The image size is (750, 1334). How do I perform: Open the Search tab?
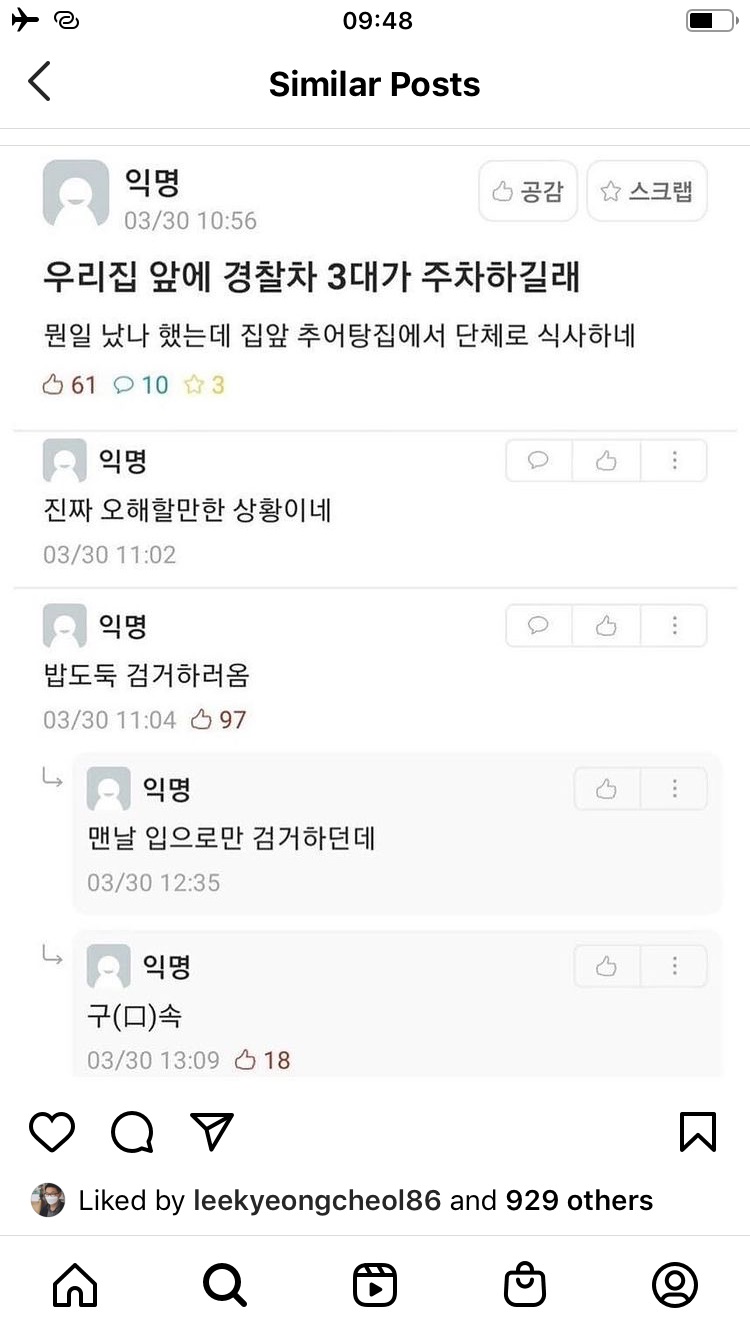[x=225, y=1285]
